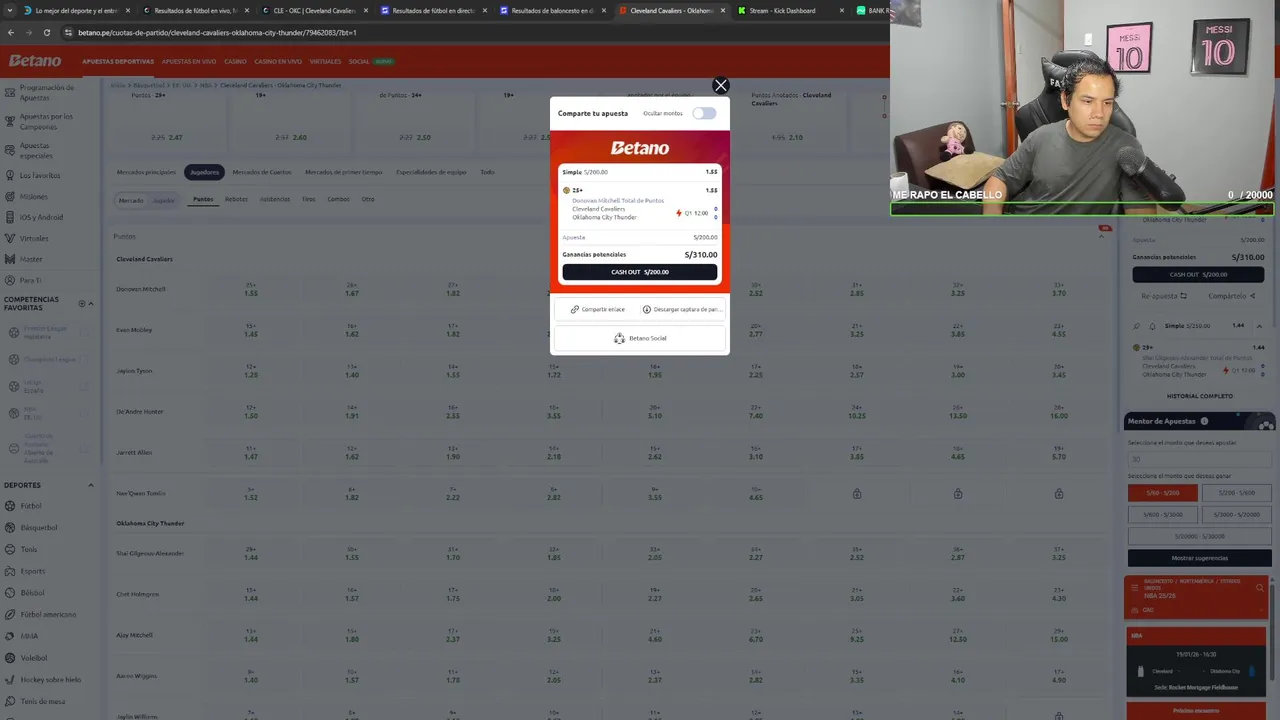Select the Rebotes stat filter
The image size is (1280, 720).
[x=236, y=199]
